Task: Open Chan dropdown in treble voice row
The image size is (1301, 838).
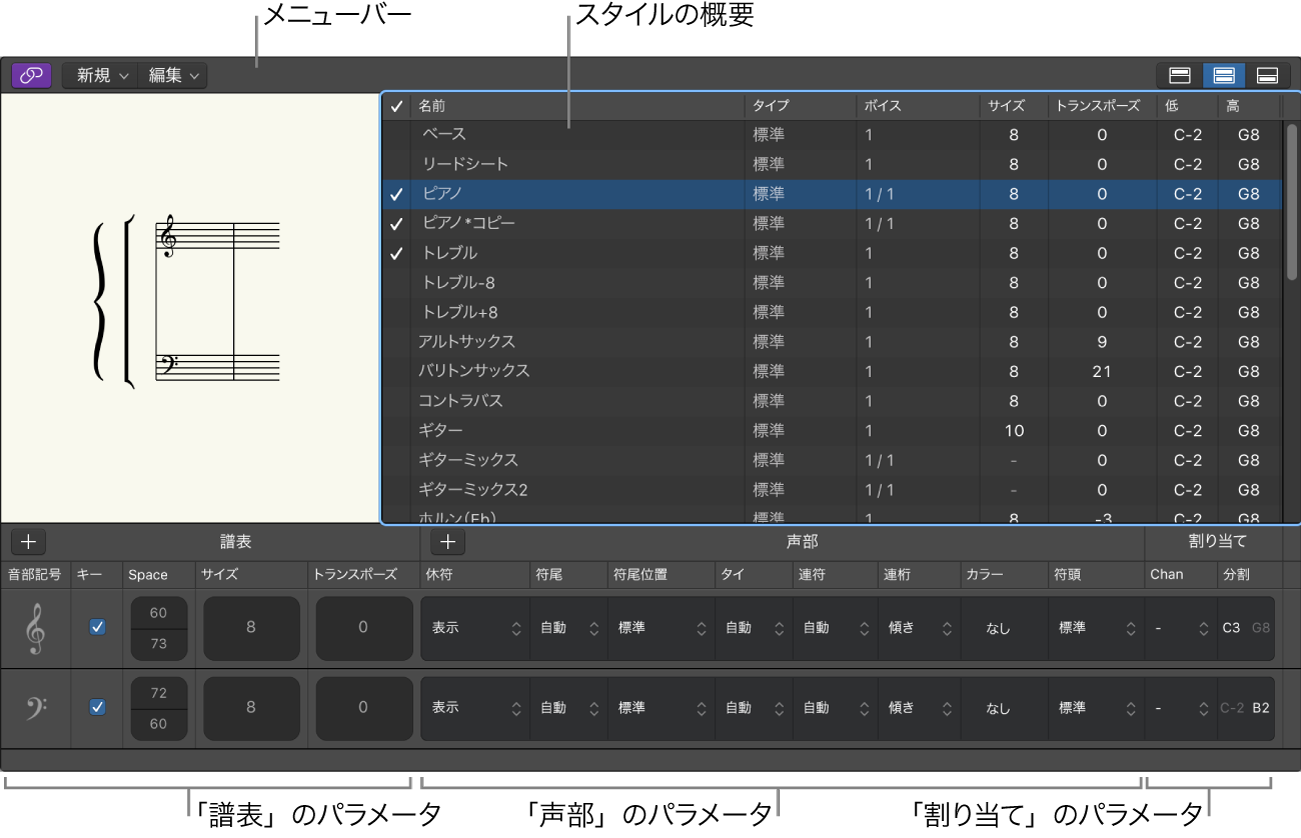Action: (x=1181, y=628)
